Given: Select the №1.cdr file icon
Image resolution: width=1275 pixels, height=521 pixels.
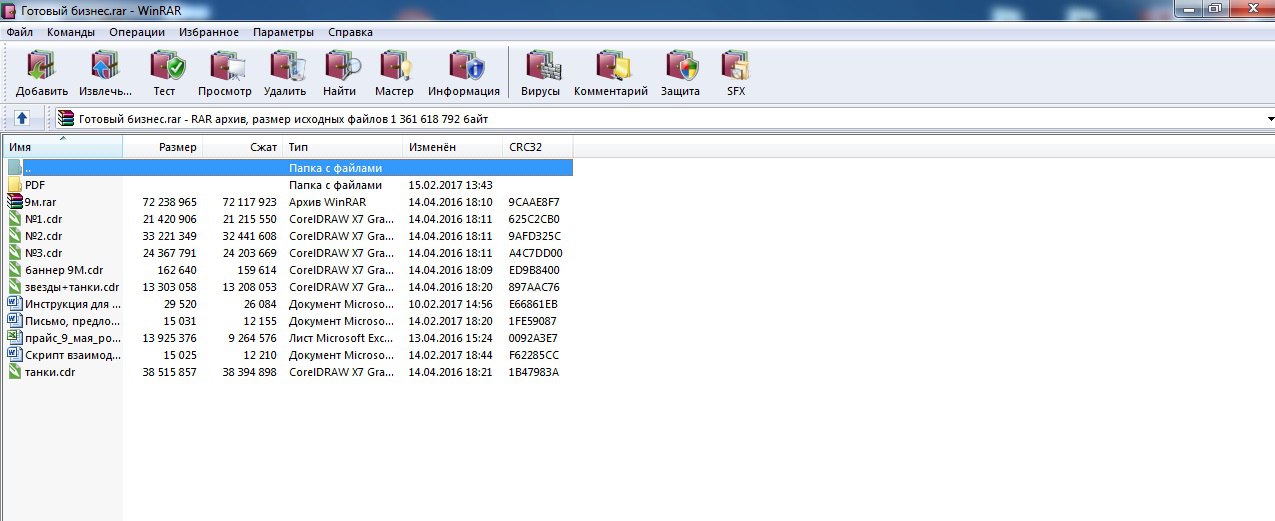Looking at the screenshot, I should [x=15, y=219].
